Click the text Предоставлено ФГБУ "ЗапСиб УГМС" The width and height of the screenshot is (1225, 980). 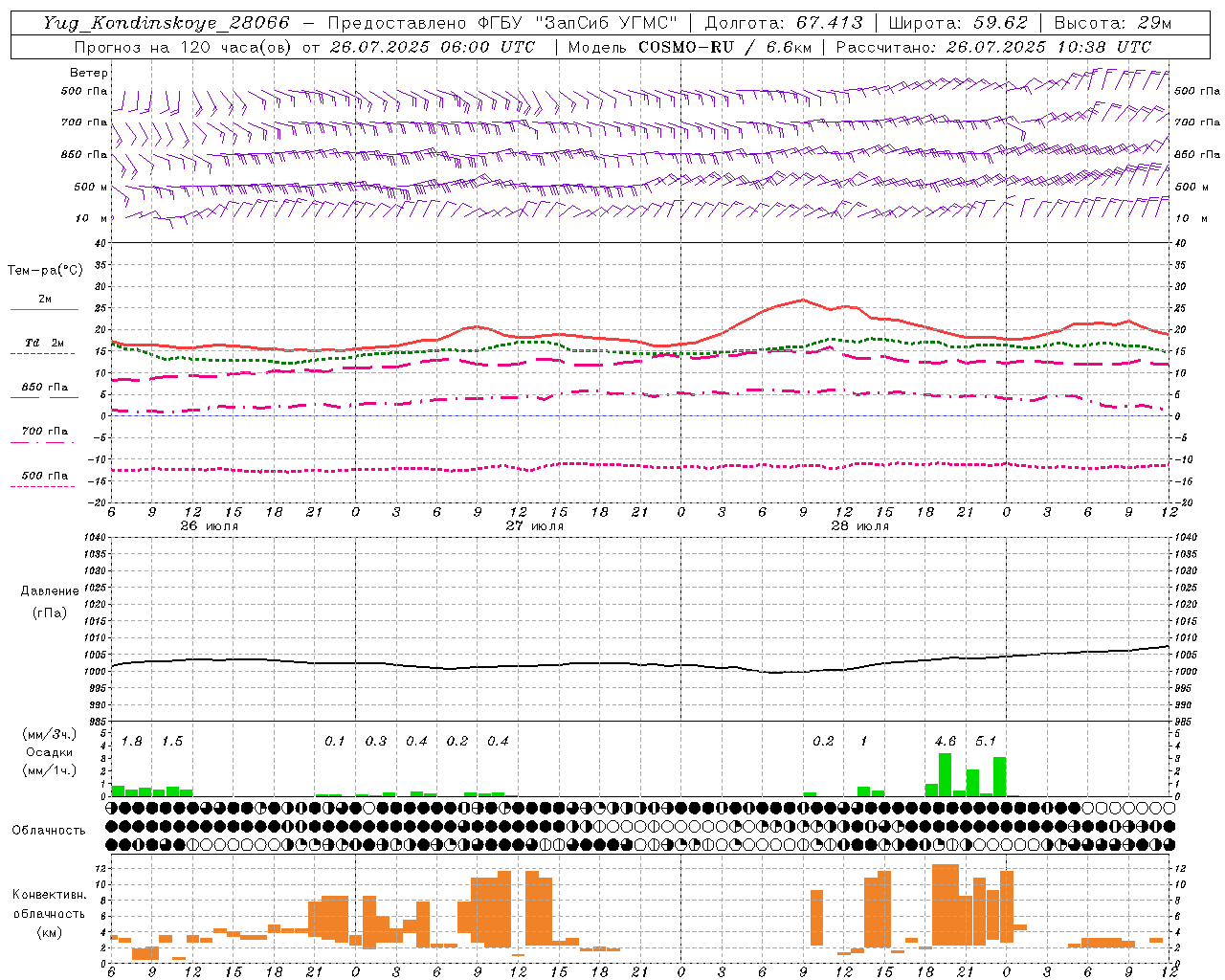pyautogui.click(x=501, y=23)
